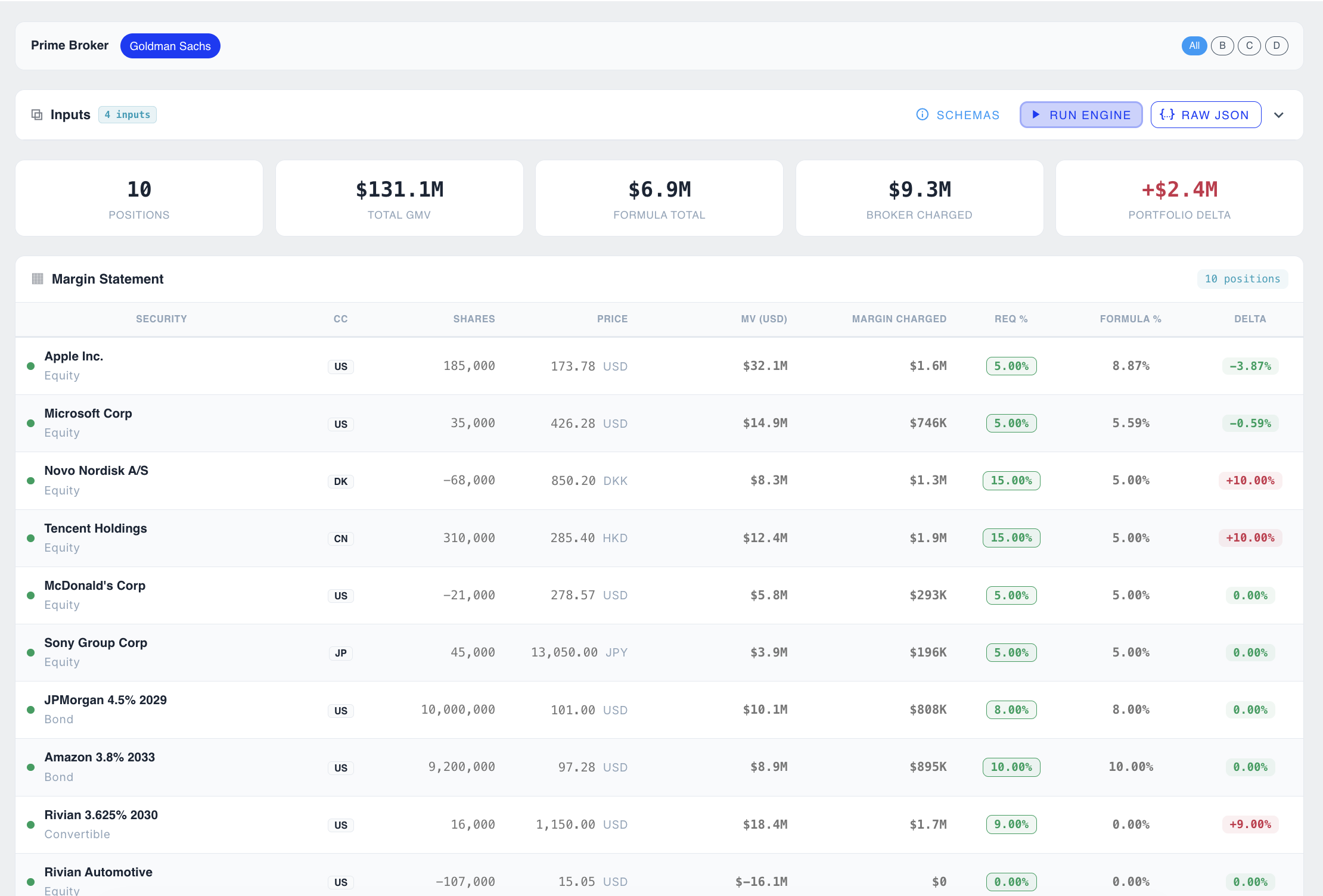Screen dimensions: 1323x896
Task: Click the info icon next to SCHEMAS
Action: pos(922,114)
